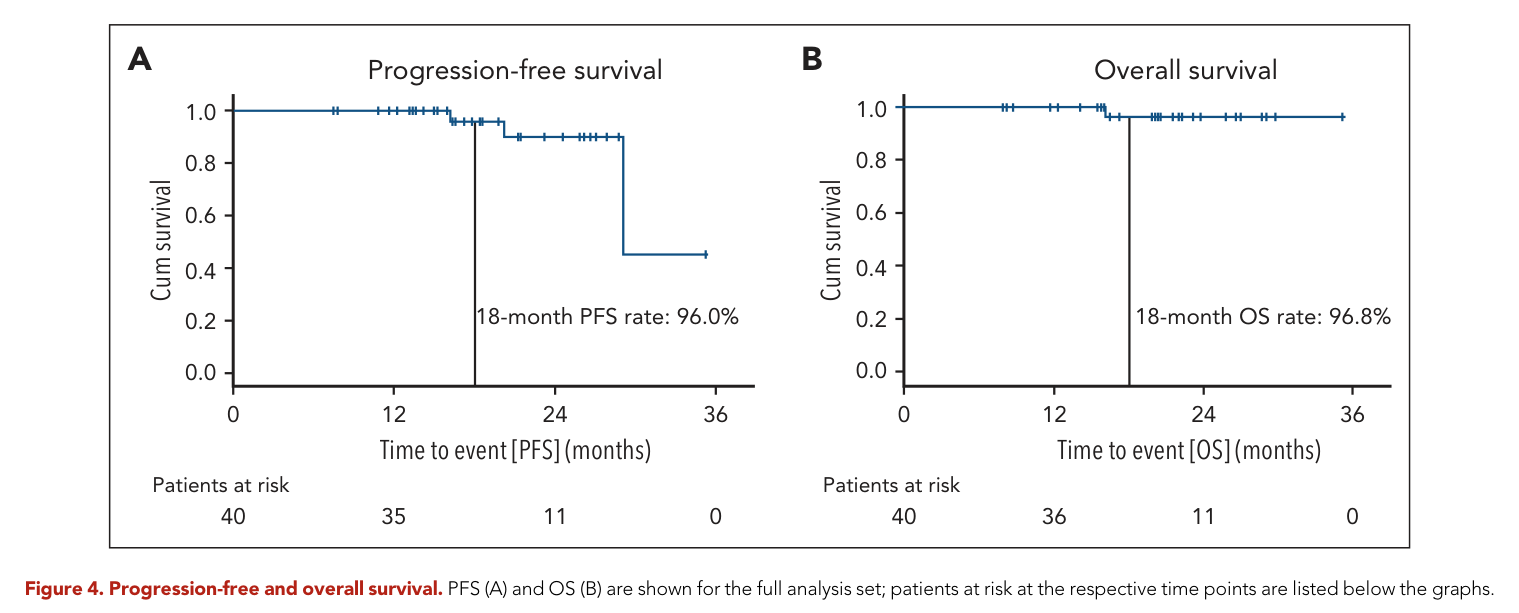The width and height of the screenshot is (1519, 613).
Task: Click the 18-month vertical line in OS chart
Action: click(x=1129, y=251)
